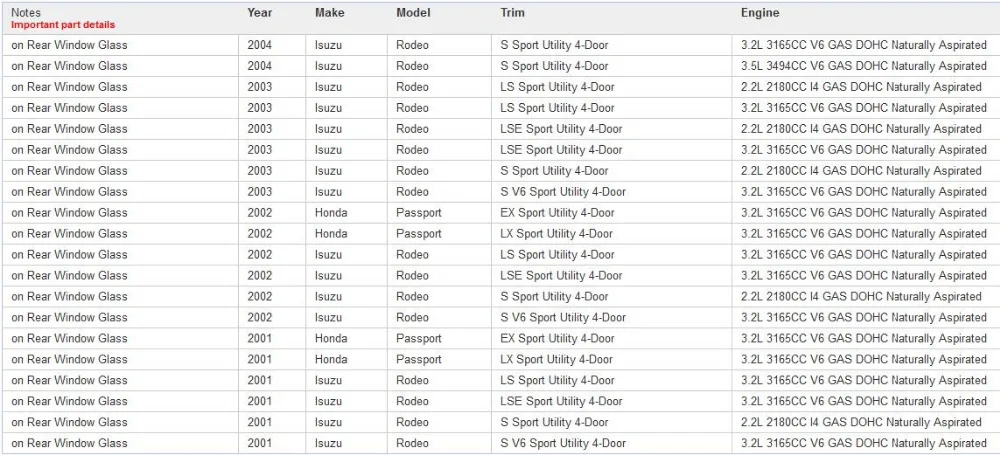Image resolution: width=1000 pixels, height=455 pixels.
Task: Select the 3.5L 3494CC V6 engine cell
Action: (x=864, y=66)
